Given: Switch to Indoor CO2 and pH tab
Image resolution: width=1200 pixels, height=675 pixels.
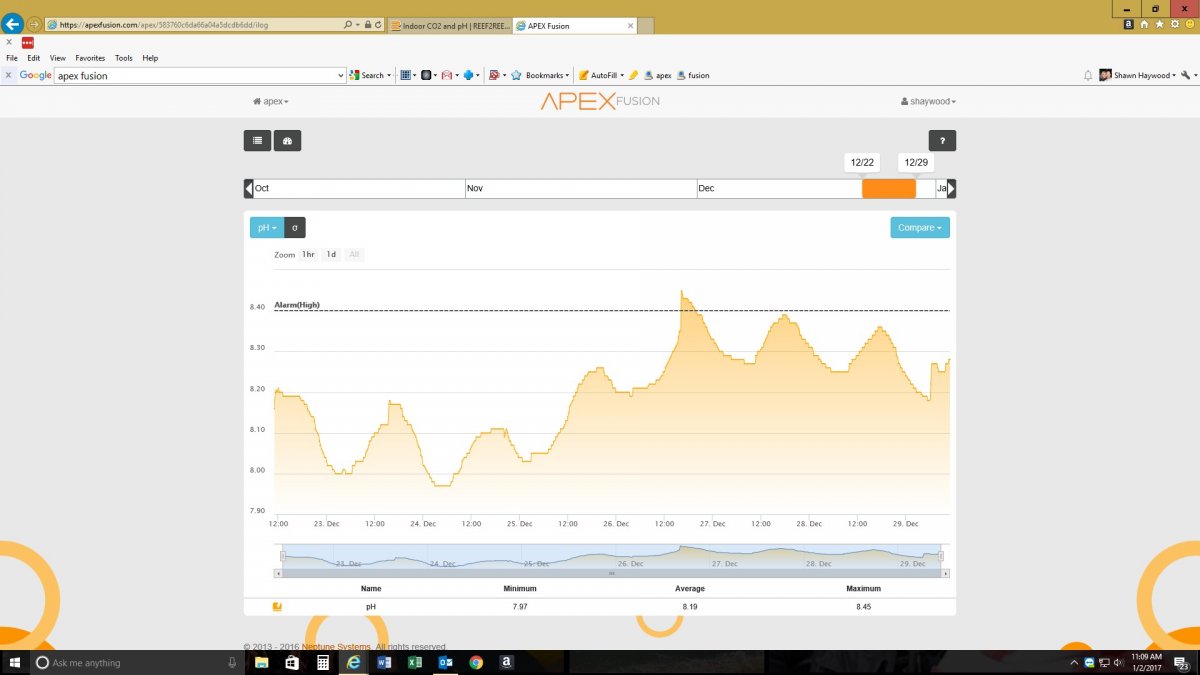Looking at the screenshot, I should tap(449, 25).
